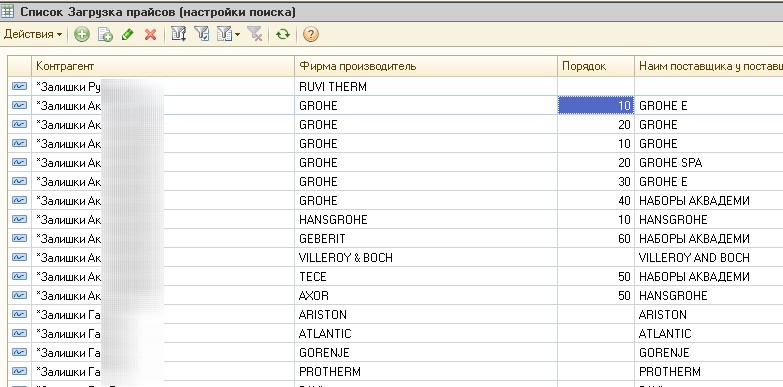Select PROTHERM in Фирма производитель column
Image resolution: width=783 pixels, height=387 pixels.
pos(426,371)
